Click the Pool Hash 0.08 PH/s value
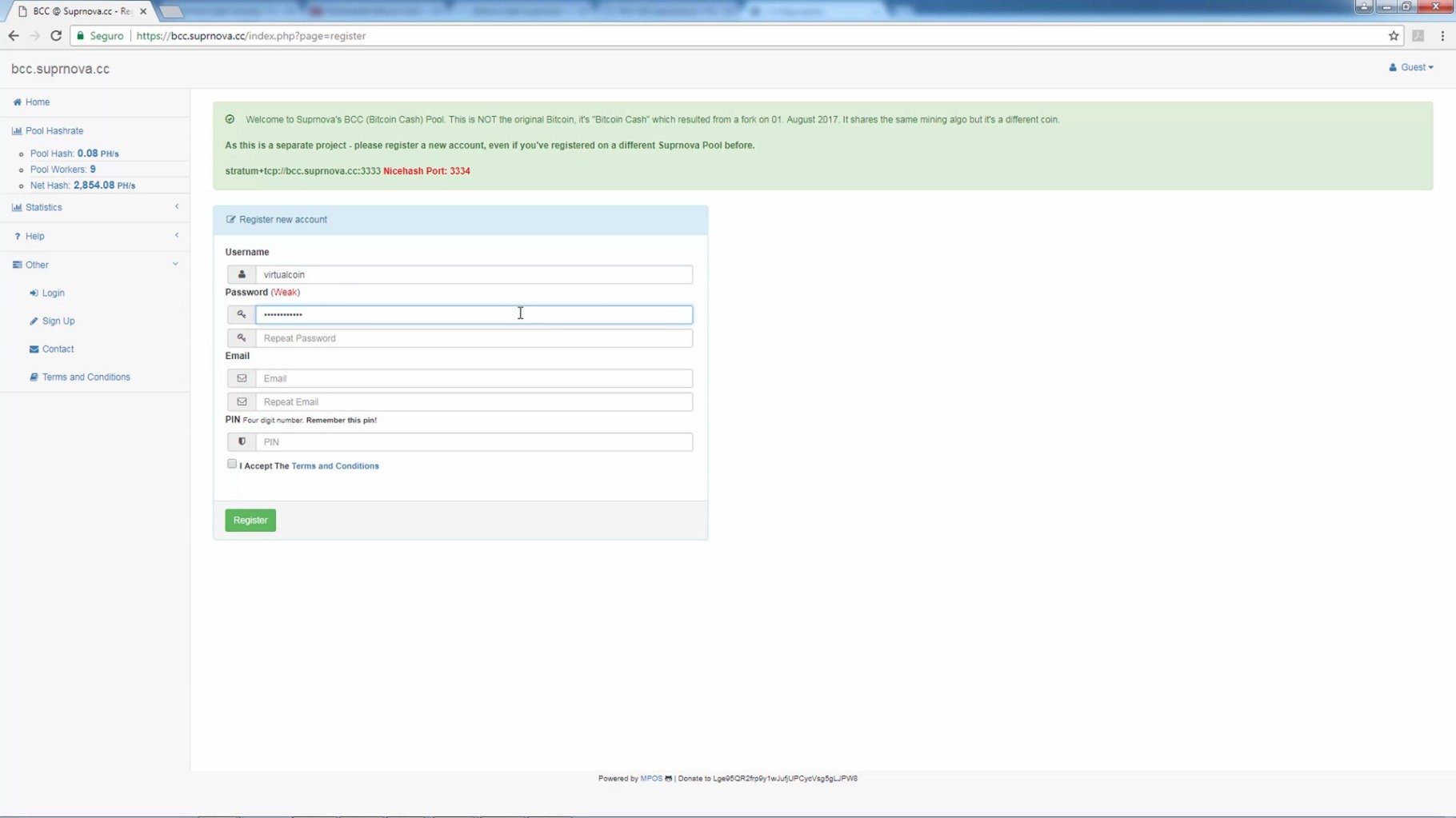 click(x=98, y=154)
